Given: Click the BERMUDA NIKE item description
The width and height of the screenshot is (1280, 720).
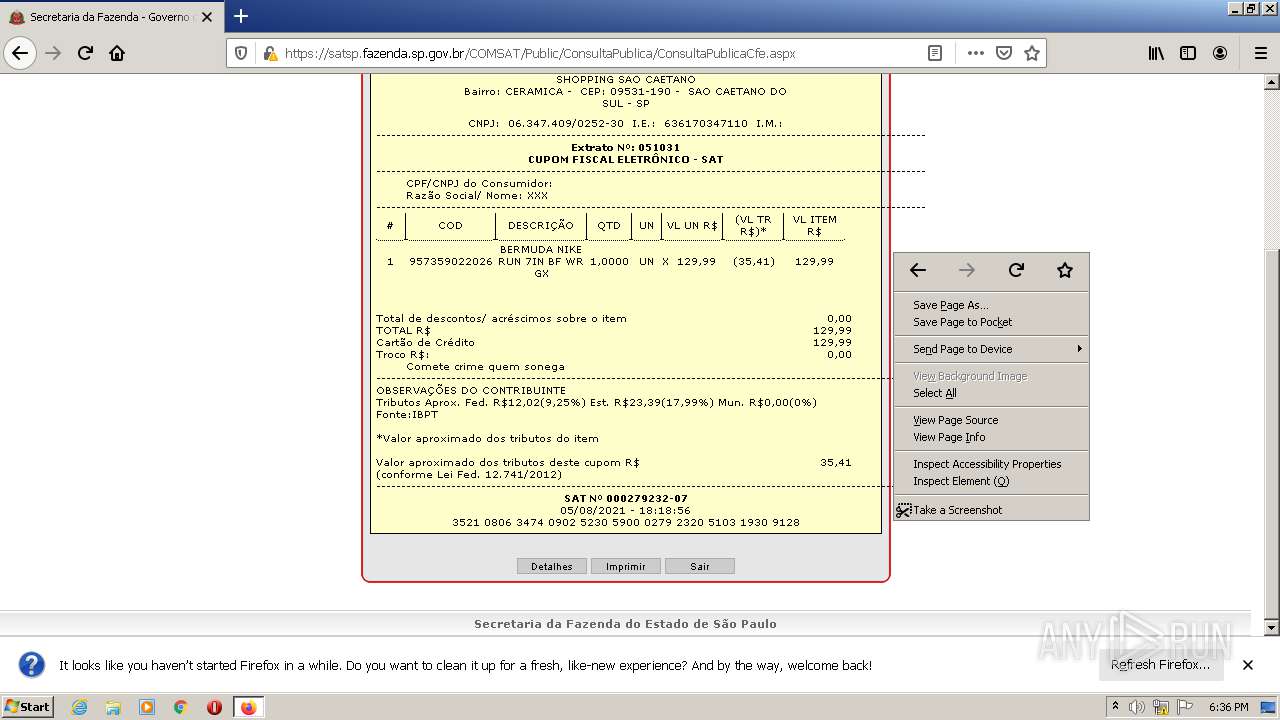Looking at the screenshot, I should (541, 261).
